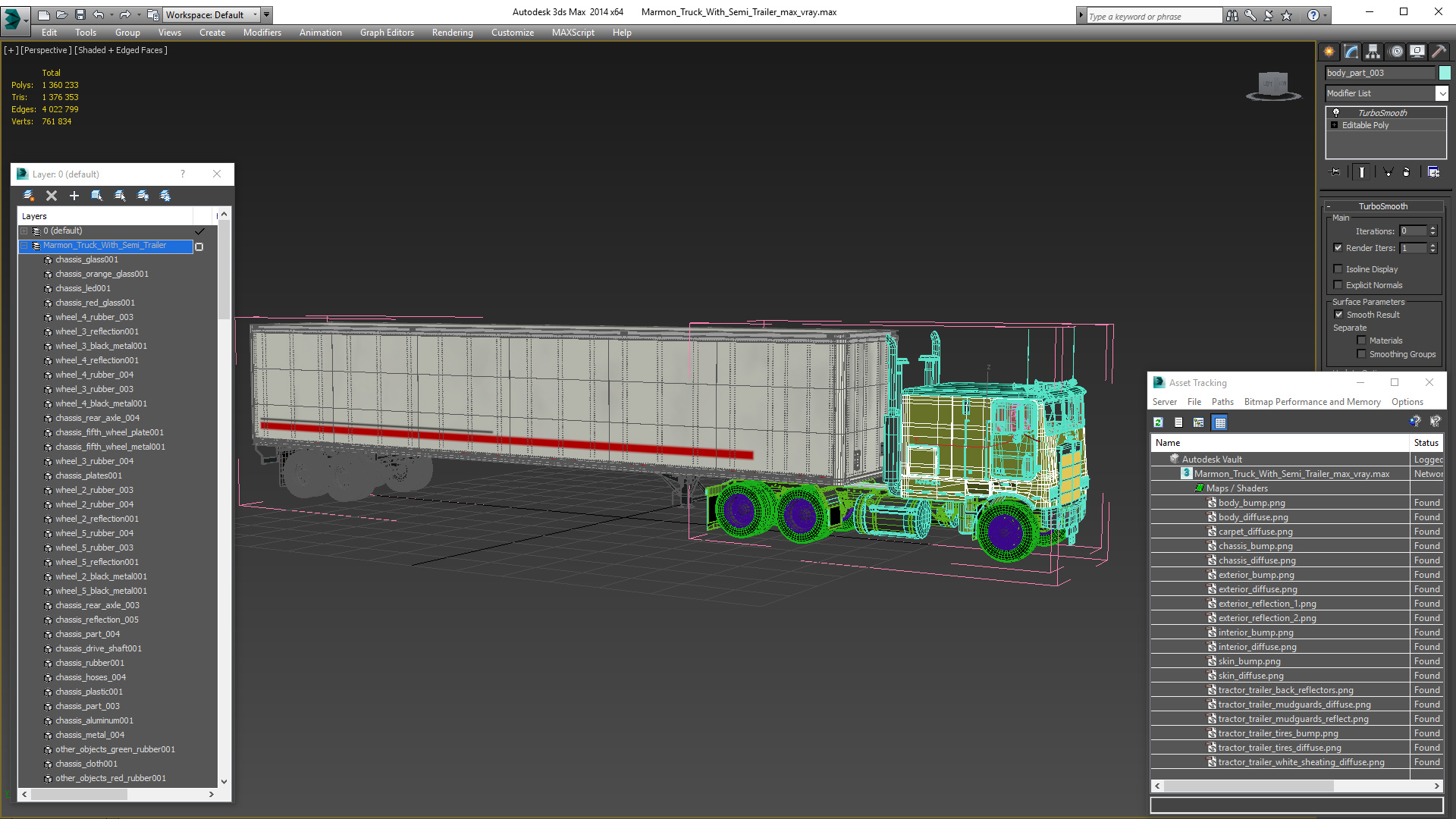Click the Perspective viewport label

[45, 50]
